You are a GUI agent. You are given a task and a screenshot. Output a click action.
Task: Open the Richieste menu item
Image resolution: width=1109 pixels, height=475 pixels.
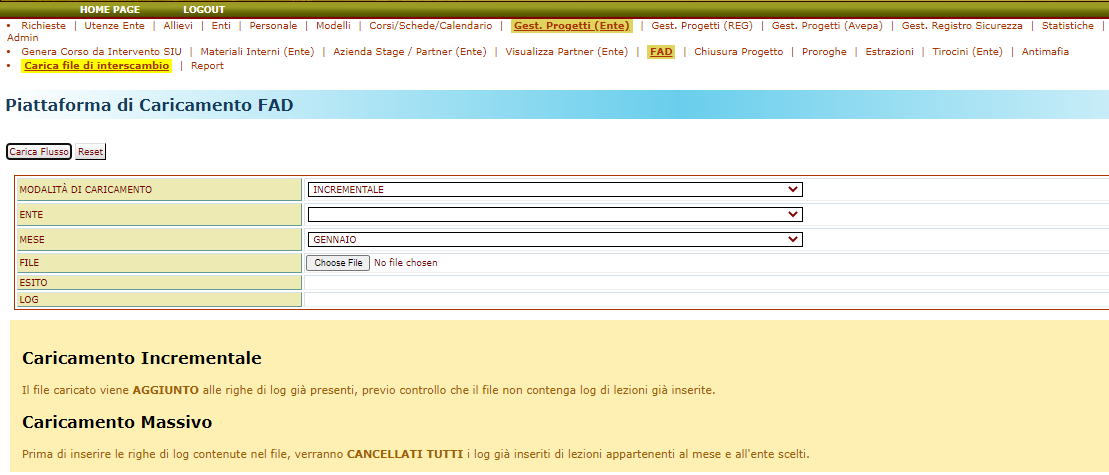tap(43, 25)
